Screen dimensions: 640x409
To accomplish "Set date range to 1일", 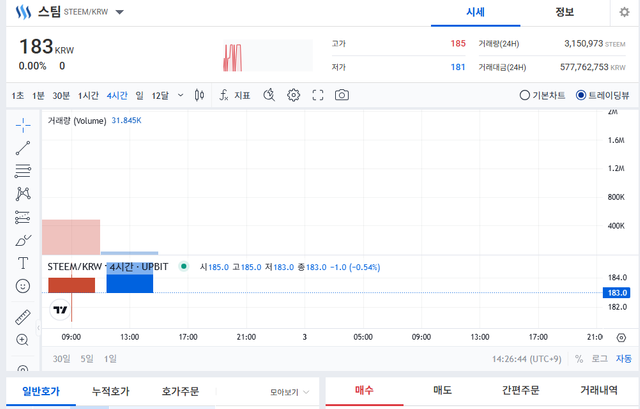I will 110,359.
